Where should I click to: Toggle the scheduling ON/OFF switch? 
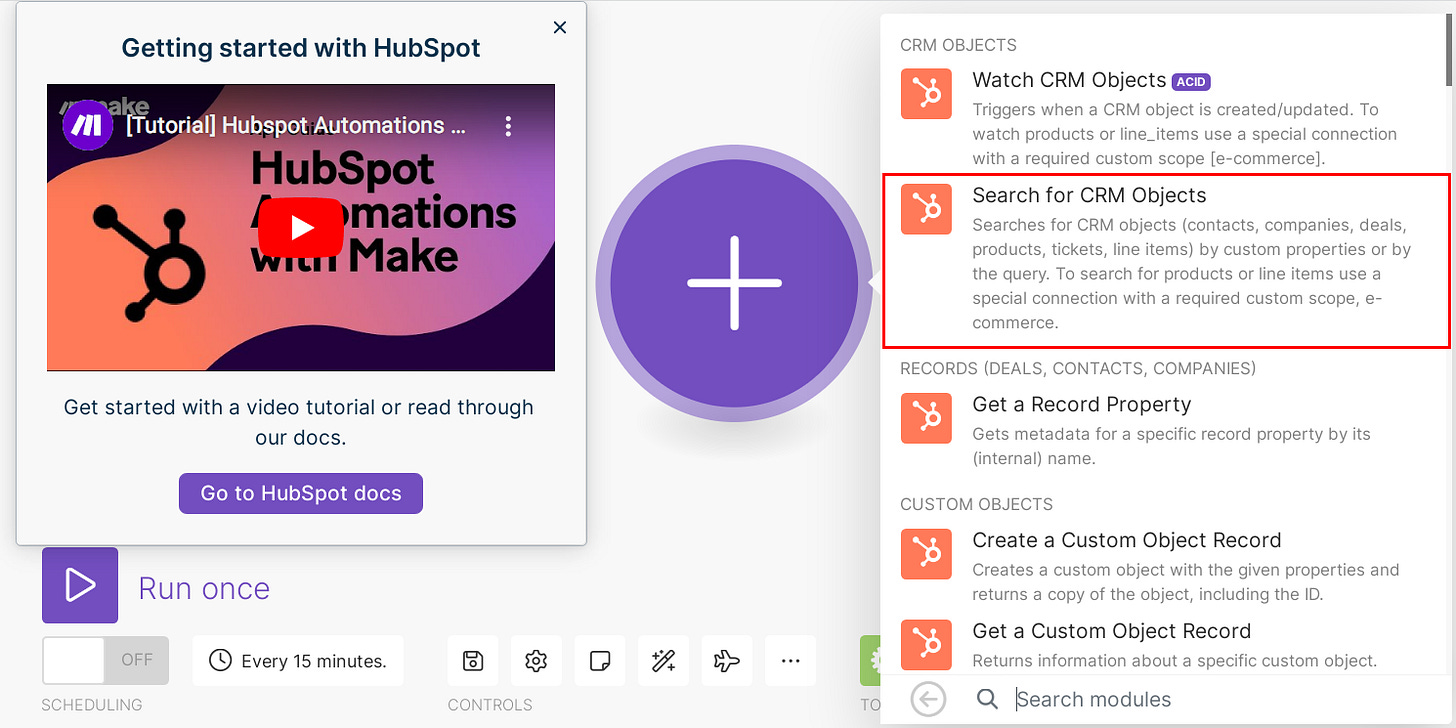click(106, 661)
